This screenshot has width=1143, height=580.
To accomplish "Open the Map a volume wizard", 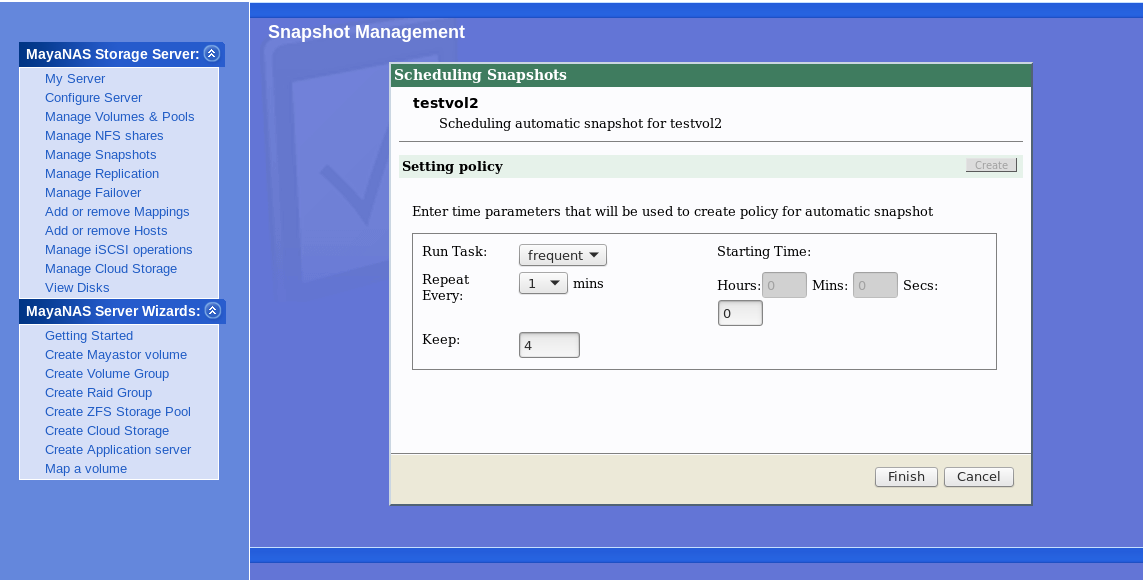I will click(86, 469).
